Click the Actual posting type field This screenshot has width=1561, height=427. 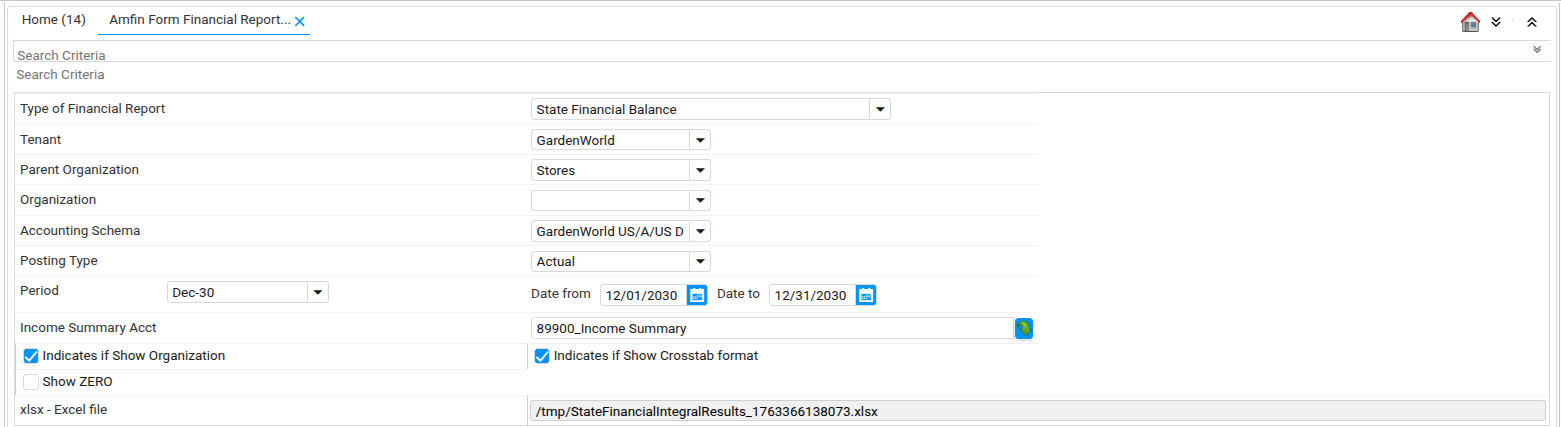[610, 261]
